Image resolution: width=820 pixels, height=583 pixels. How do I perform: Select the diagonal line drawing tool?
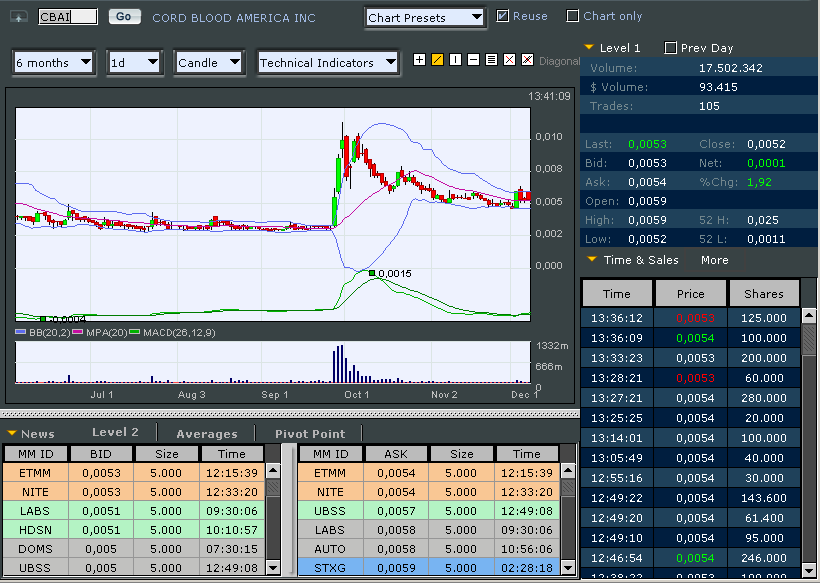click(437, 60)
